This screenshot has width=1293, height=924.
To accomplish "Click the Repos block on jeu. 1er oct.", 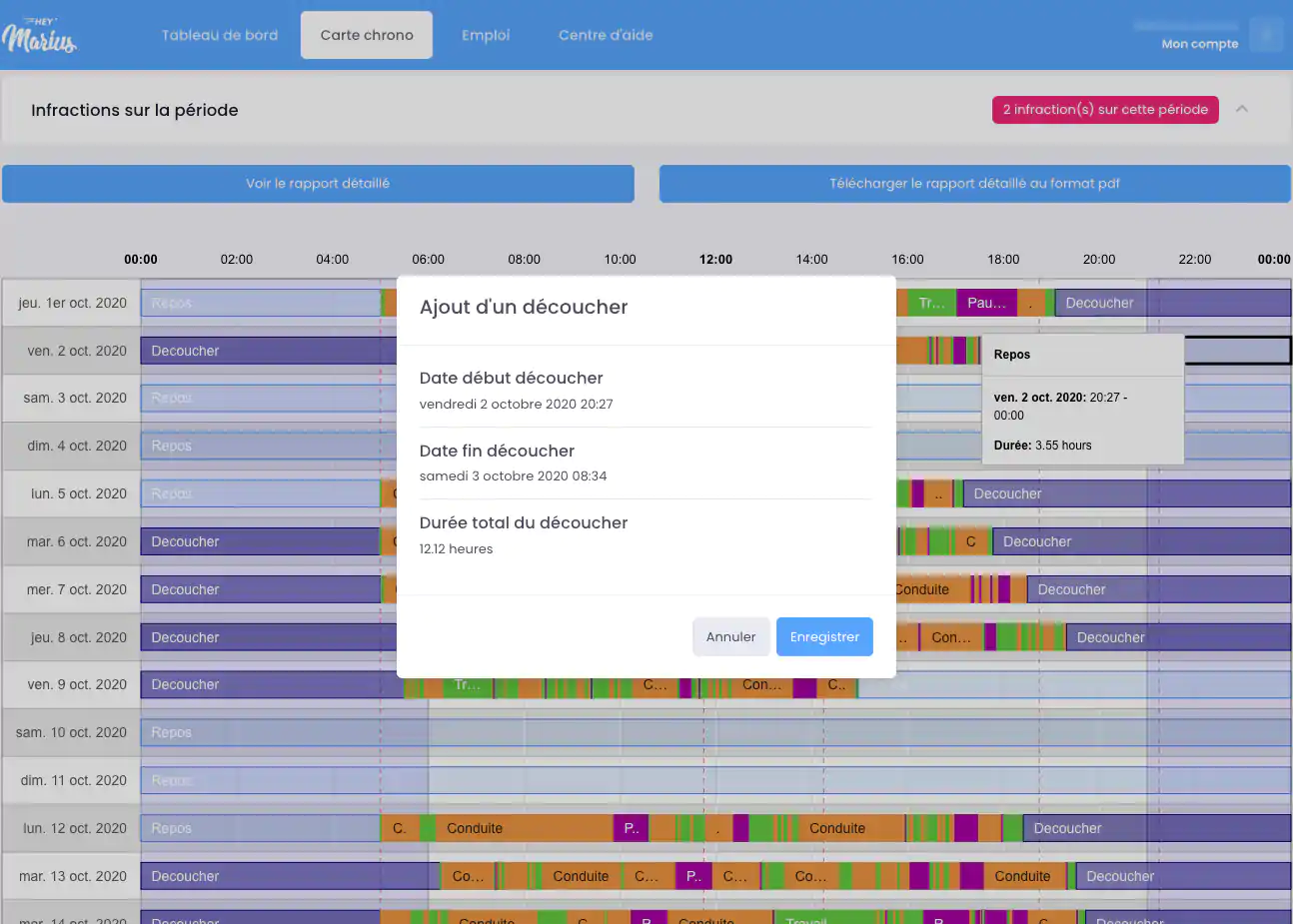I will pyautogui.click(x=260, y=303).
